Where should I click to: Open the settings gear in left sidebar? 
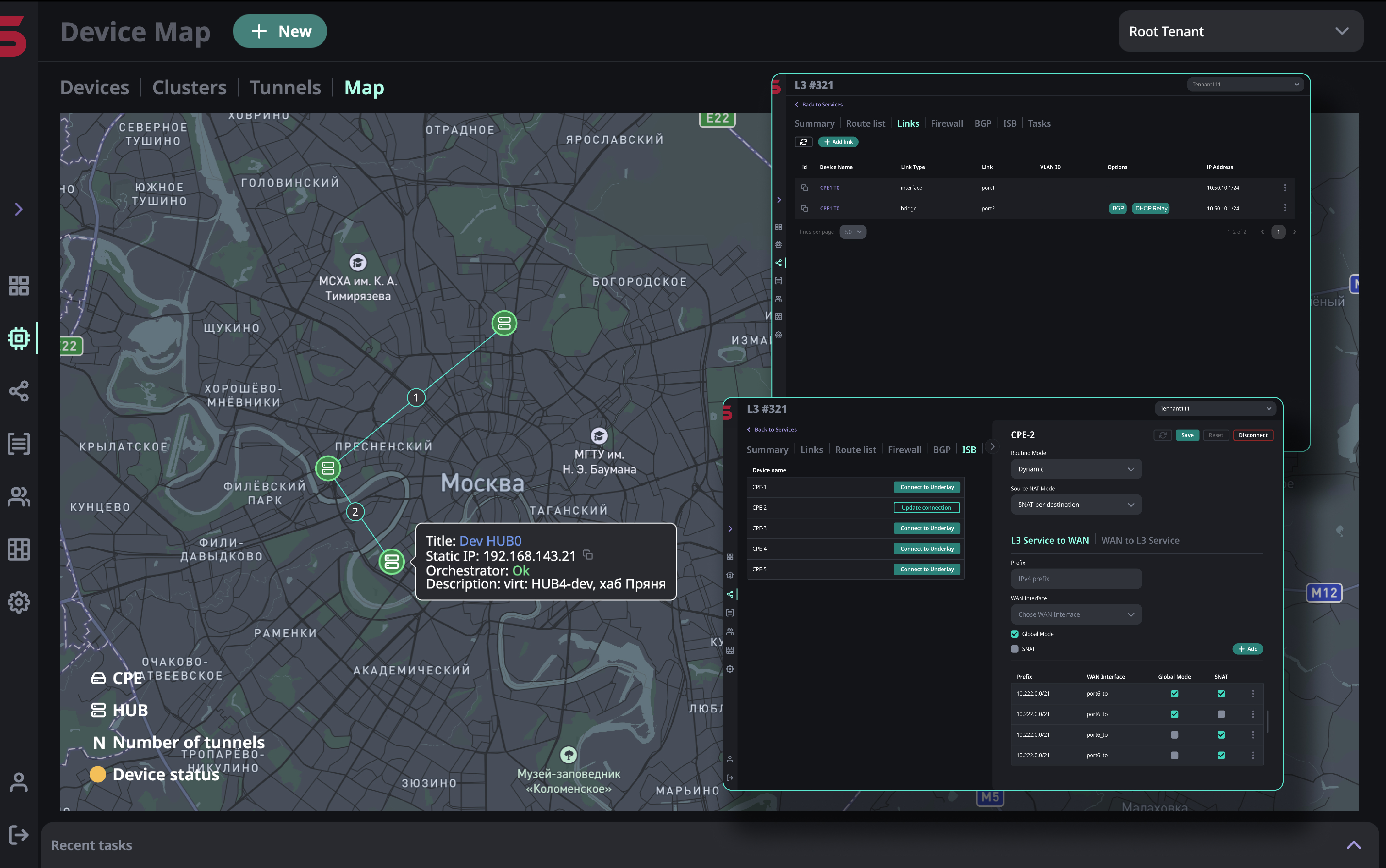coord(18,602)
